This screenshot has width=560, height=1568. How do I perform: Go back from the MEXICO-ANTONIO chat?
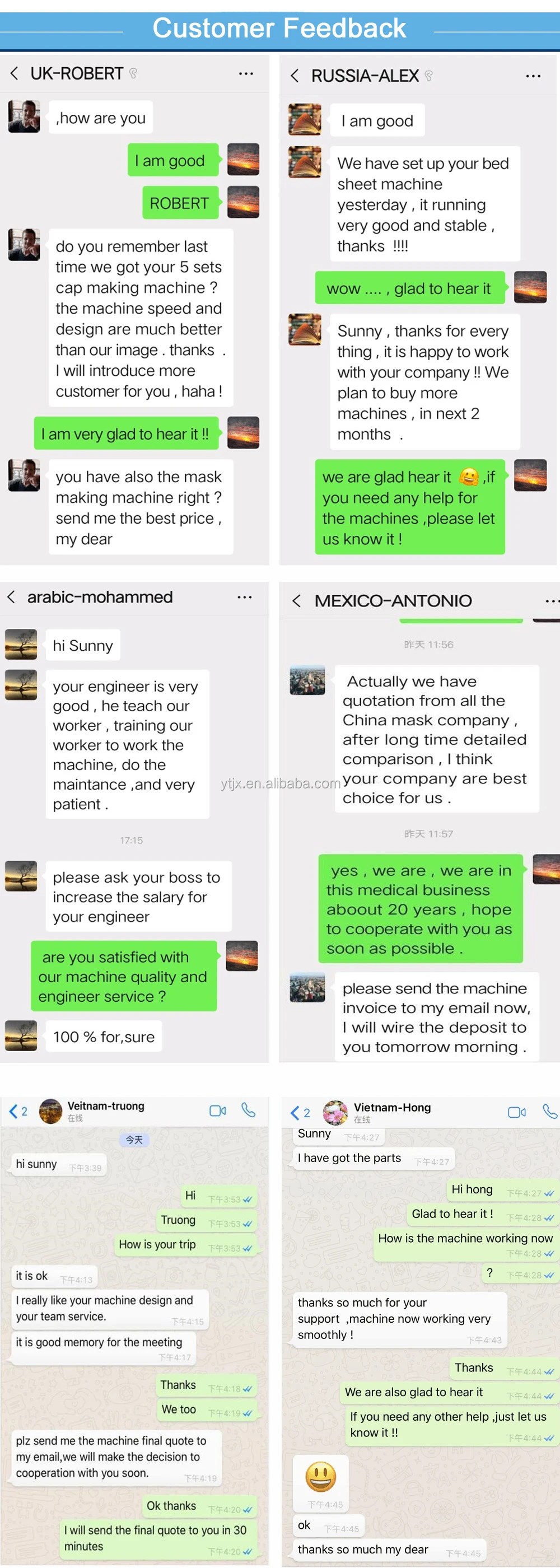click(x=296, y=601)
